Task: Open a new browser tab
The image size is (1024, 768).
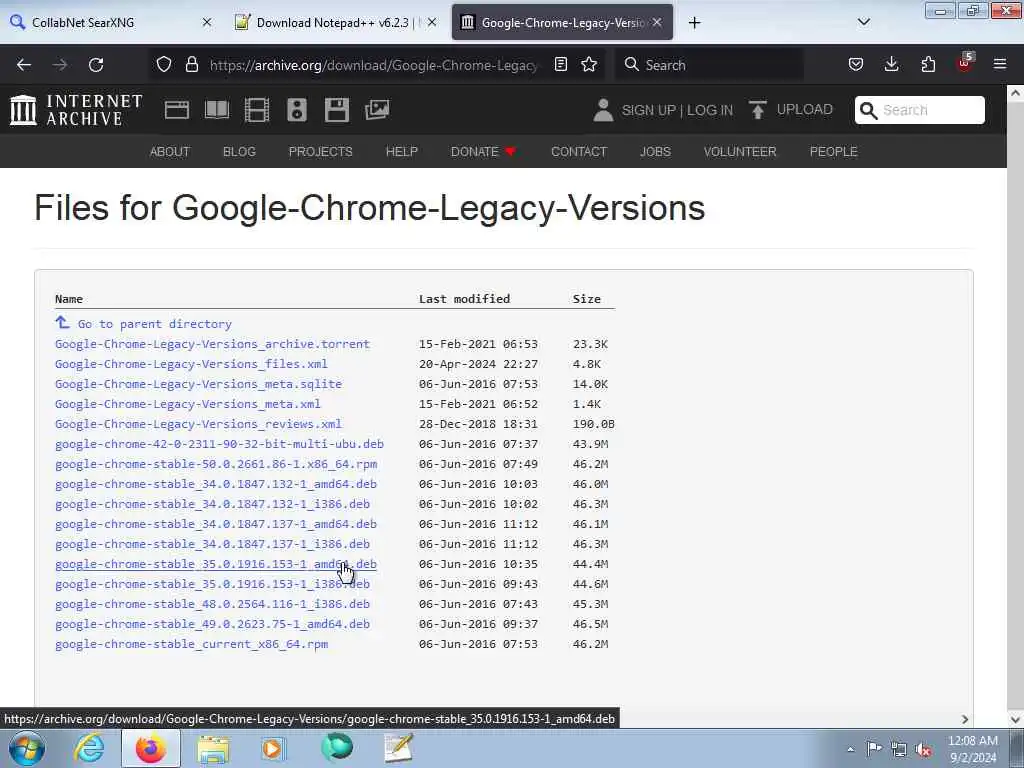Action: pos(694,23)
